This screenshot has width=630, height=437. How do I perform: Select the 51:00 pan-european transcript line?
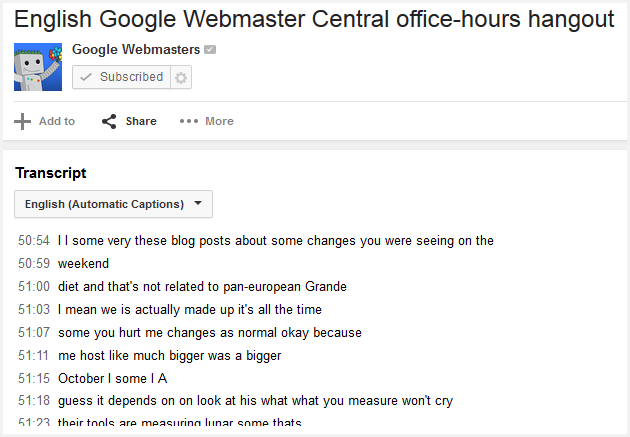[202, 287]
